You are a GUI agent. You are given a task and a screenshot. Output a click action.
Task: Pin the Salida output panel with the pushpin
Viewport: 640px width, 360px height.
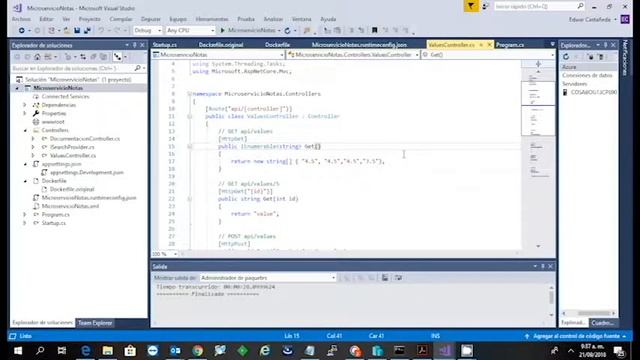click(543, 267)
